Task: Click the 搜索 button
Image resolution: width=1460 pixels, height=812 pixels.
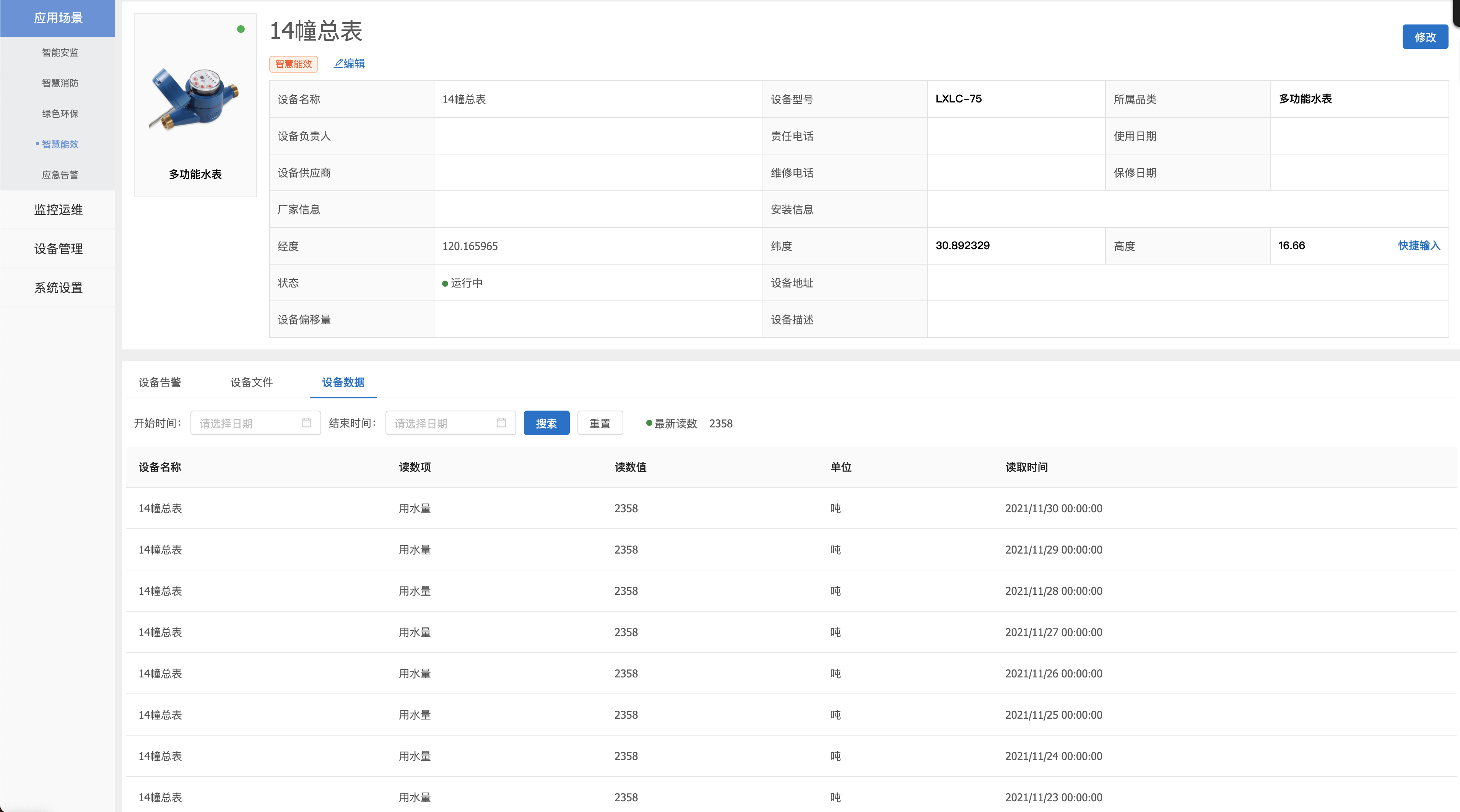Action: [x=546, y=423]
